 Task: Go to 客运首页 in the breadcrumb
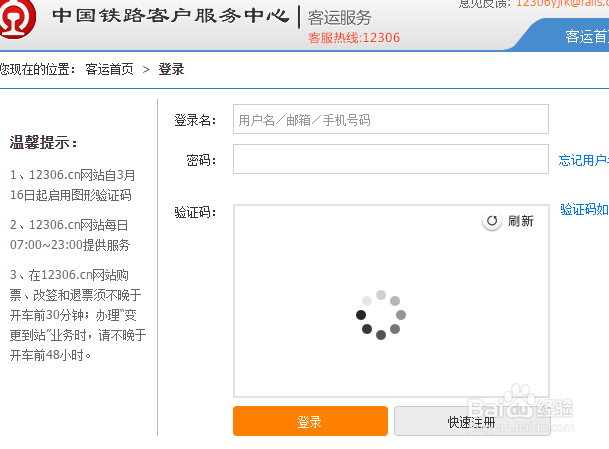[x=110, y=69]
